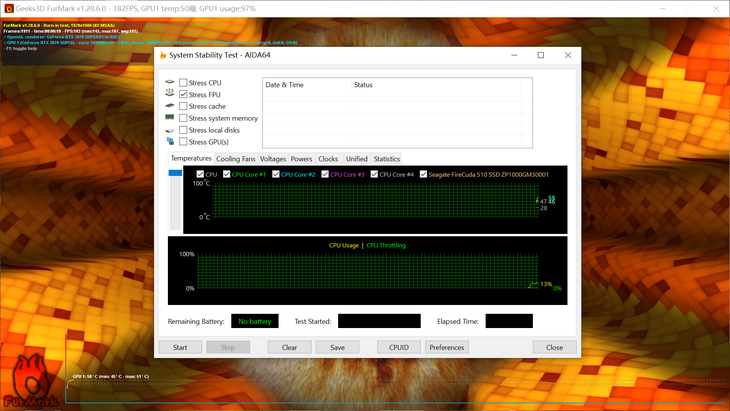Switch to the Cooling Fans tab
Screen dimensions: 730x411
coord(236,159)
